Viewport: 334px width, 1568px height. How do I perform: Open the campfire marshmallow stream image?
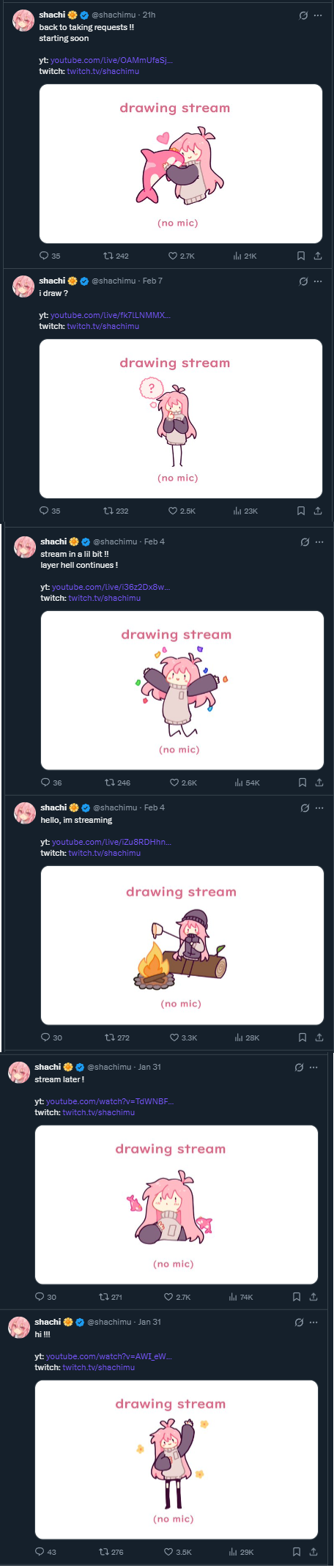182,945
